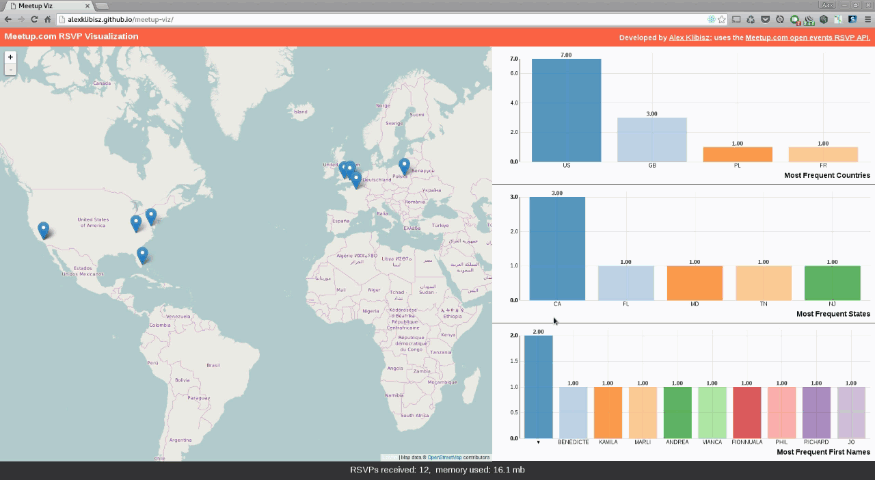This screenshot has width=875, height=480.
Task: Click the green NJ bar in states chart
Action: click(x=832, y=282)
